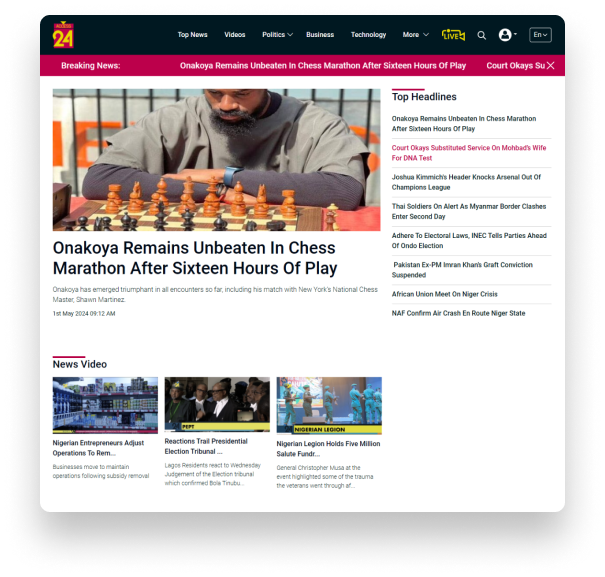Expand the Politics dropdown menu
The height and width of the screenshot is (577, 605).
pyautogui.click(x=277, y=35)
